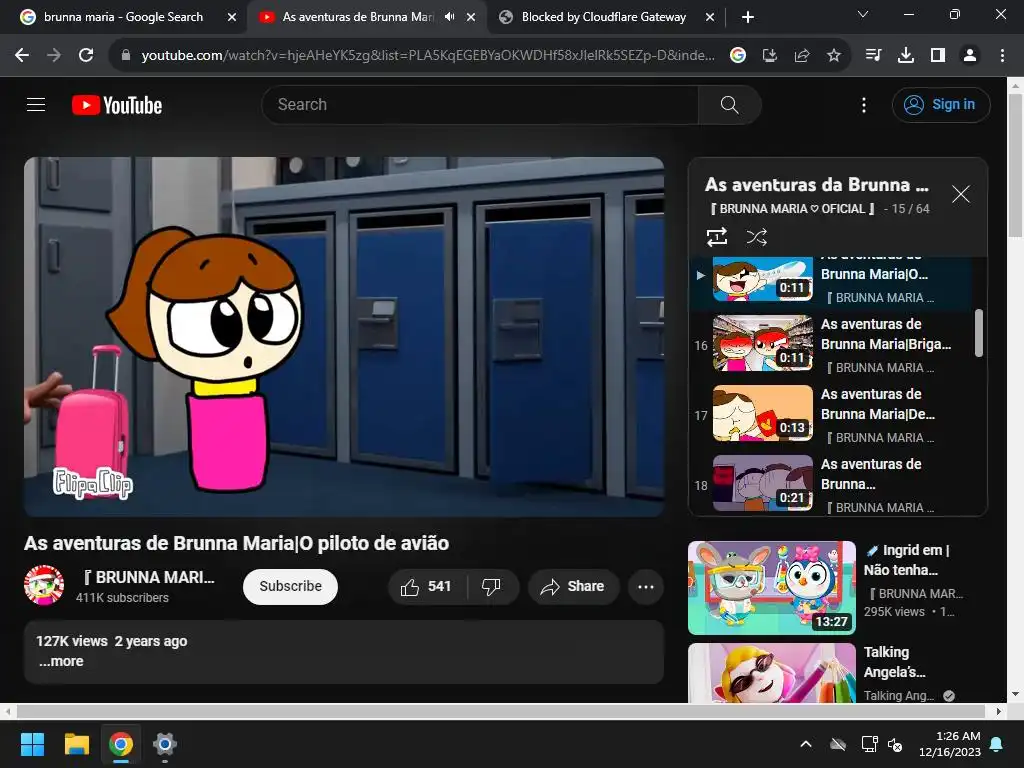
Task: Open Chrome three-dot menu
Action: tap(1002, 56)
